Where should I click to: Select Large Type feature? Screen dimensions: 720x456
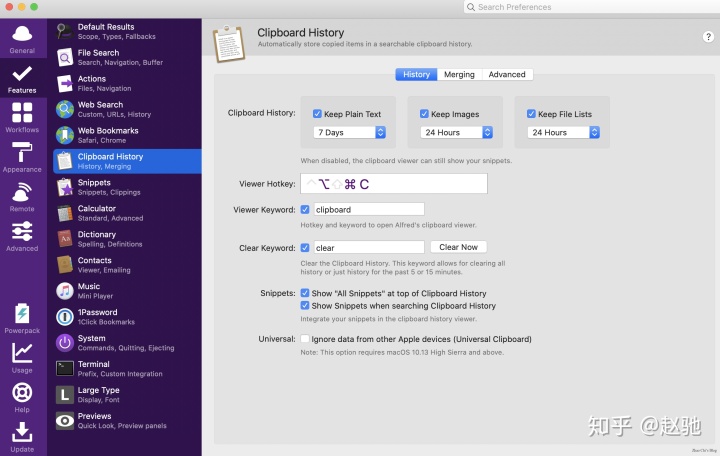pos(127,394)
